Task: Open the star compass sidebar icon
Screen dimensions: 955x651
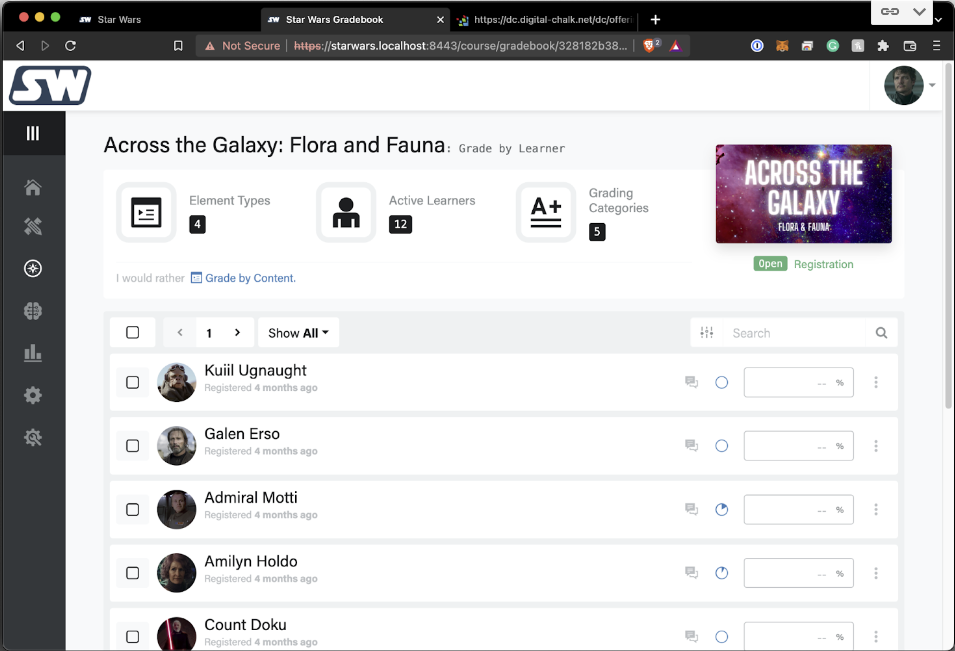Action: click(x=33, y=269)
